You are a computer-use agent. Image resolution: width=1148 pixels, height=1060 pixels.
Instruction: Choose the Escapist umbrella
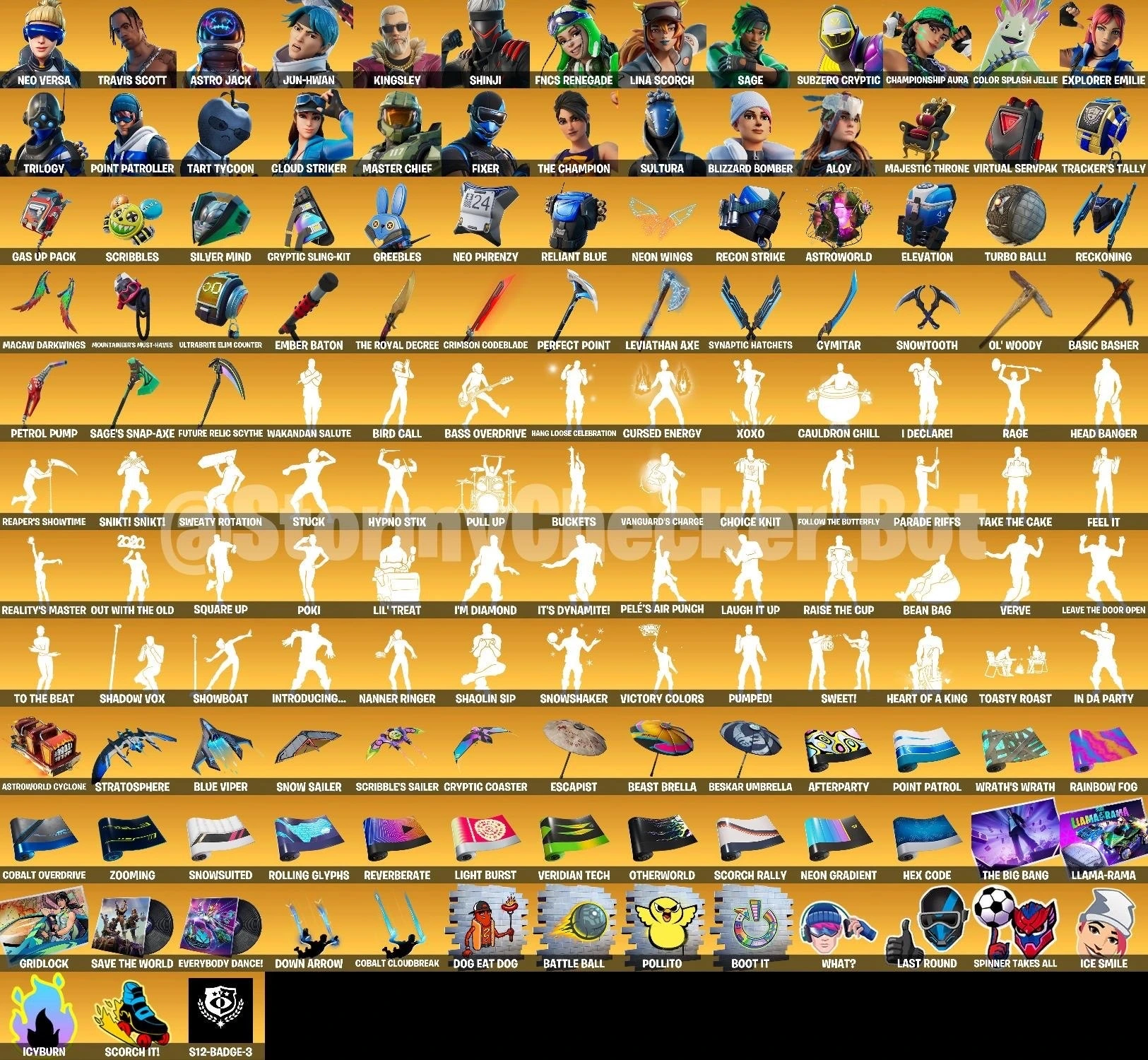click(x=574, y=750)
